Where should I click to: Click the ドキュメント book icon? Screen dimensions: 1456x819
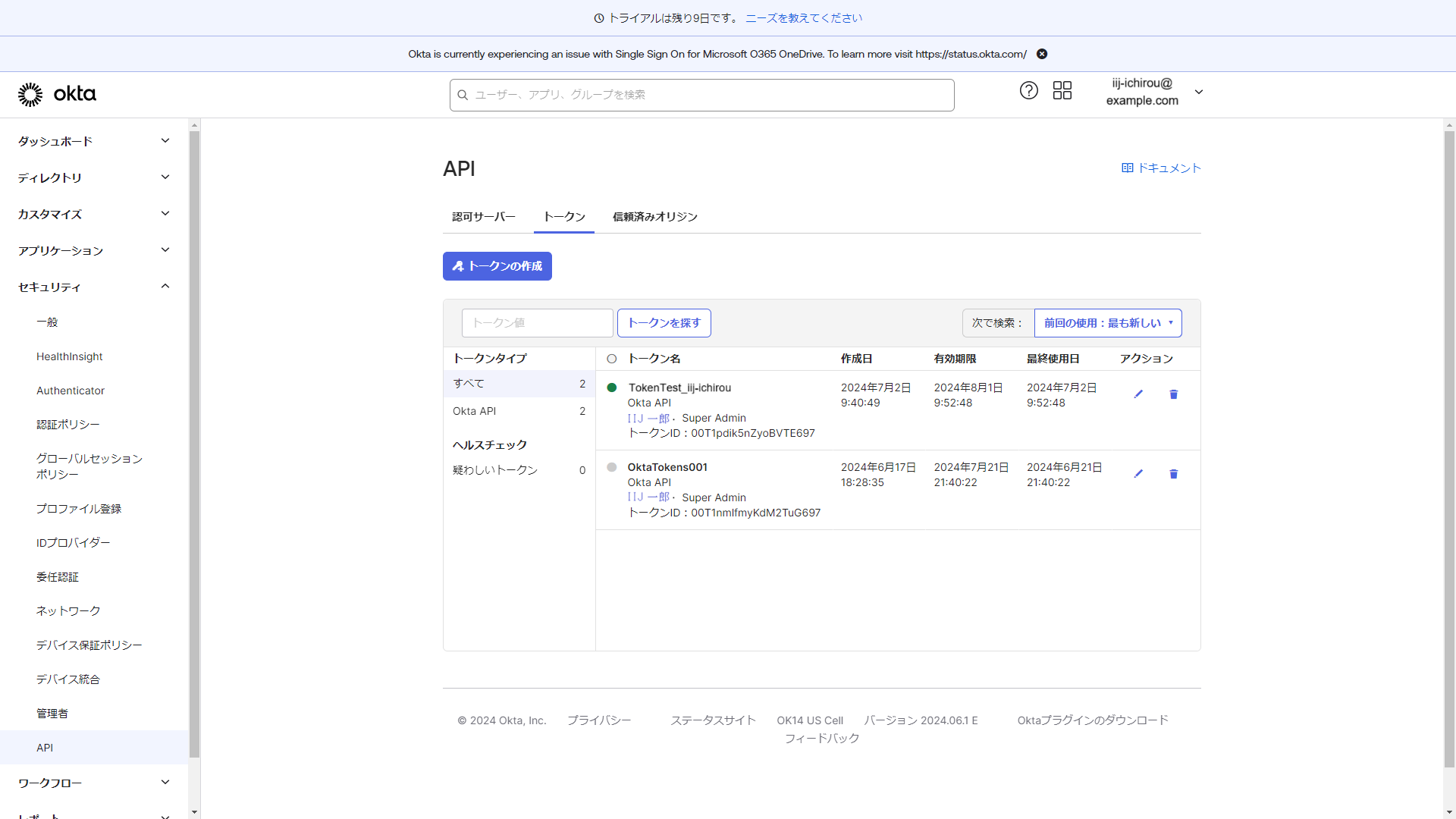click(x=1127, y=168)
